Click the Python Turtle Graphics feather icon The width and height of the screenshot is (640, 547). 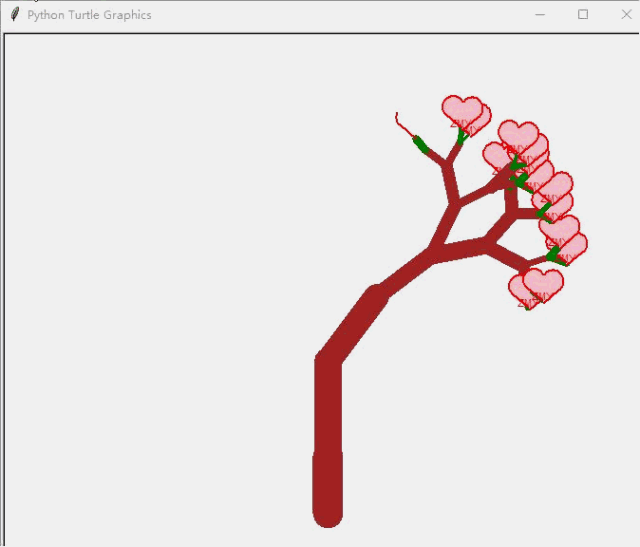pos(15,15)
